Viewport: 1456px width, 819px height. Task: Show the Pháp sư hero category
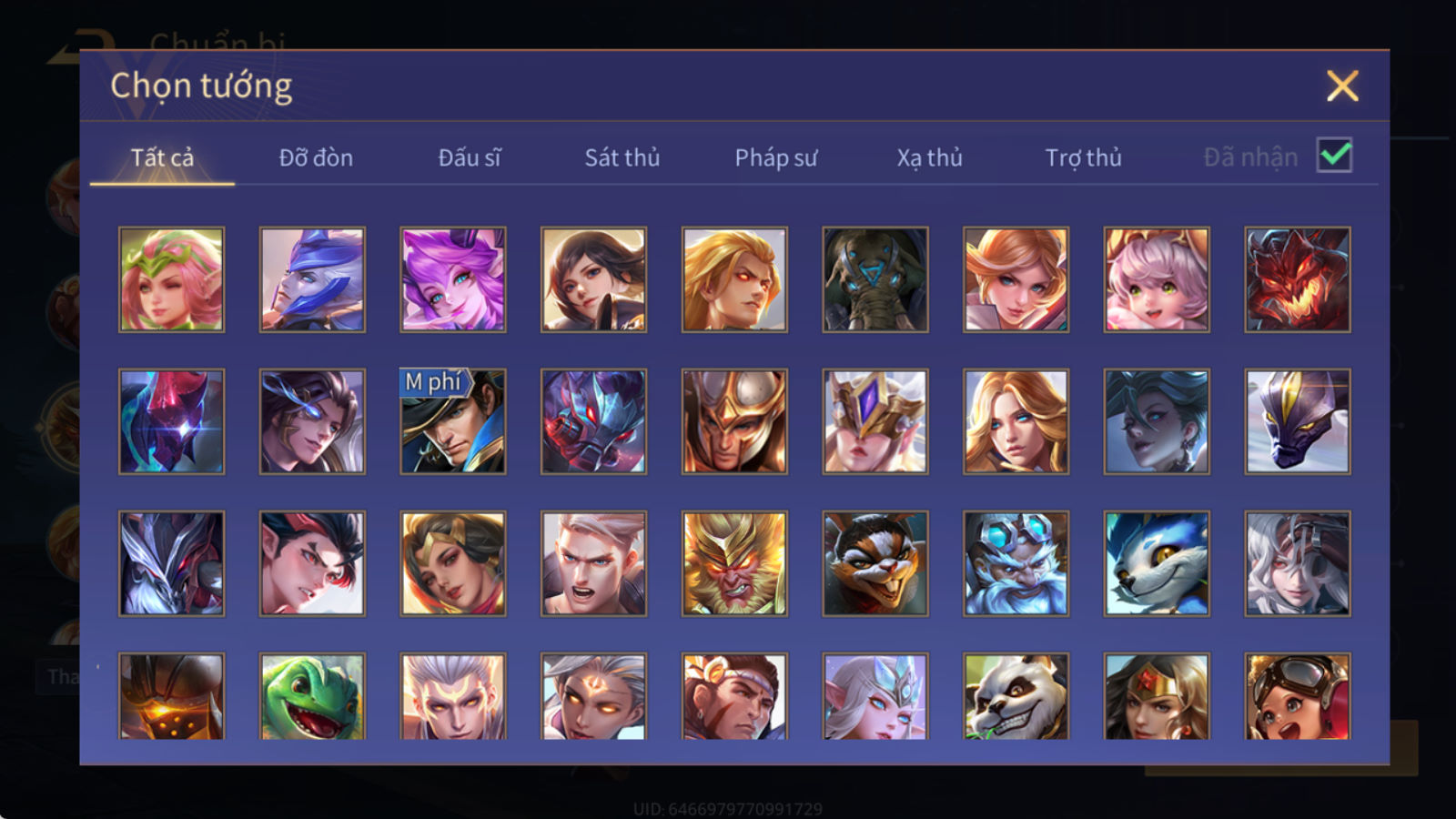pos(776,158)
